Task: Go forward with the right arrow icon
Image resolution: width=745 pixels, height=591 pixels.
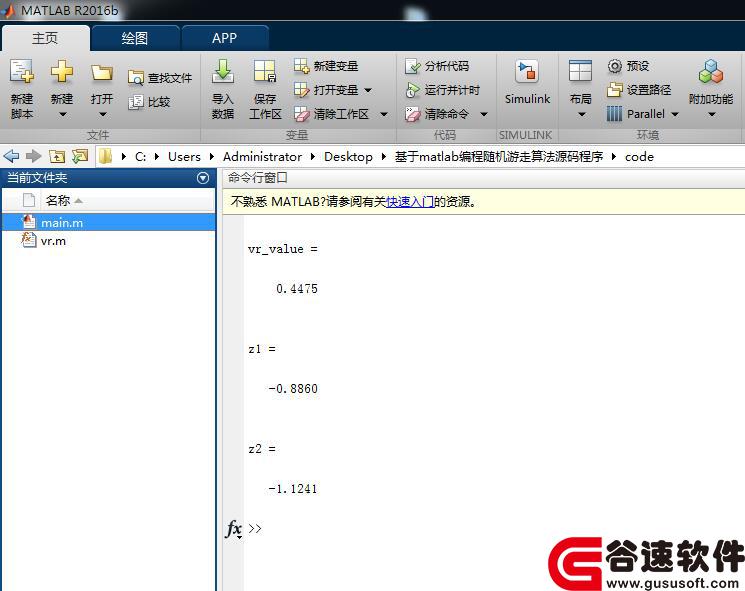Action: click(33, 156)
